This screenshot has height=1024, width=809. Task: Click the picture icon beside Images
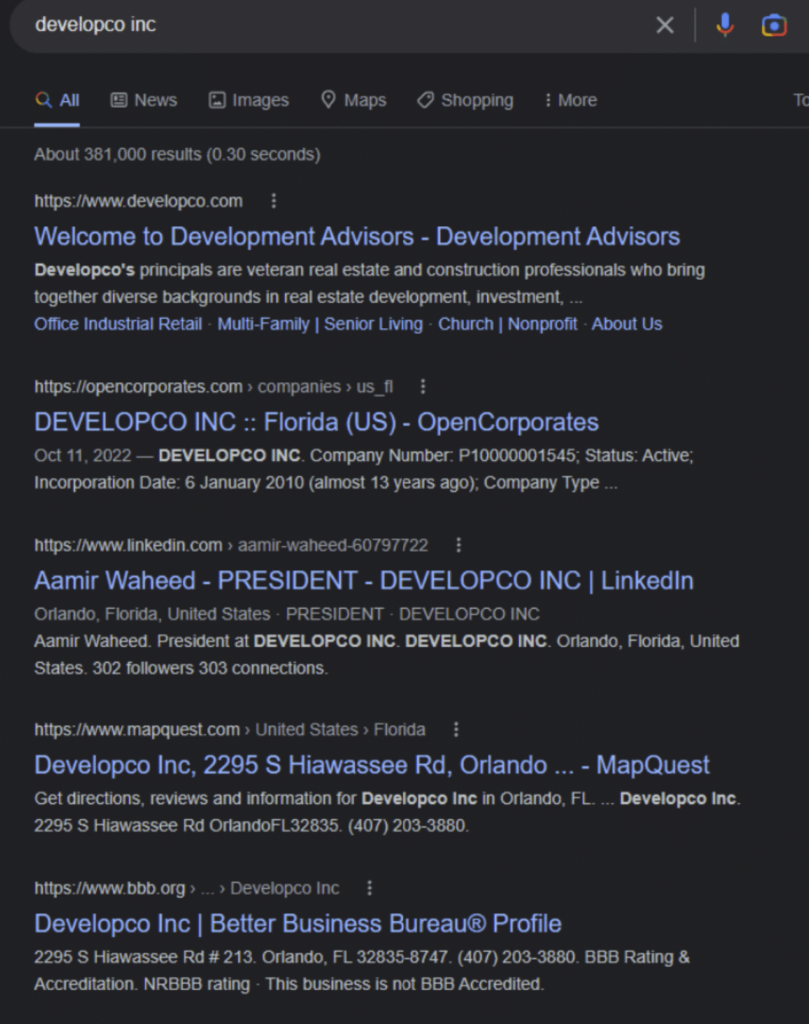tap(217, 100)
